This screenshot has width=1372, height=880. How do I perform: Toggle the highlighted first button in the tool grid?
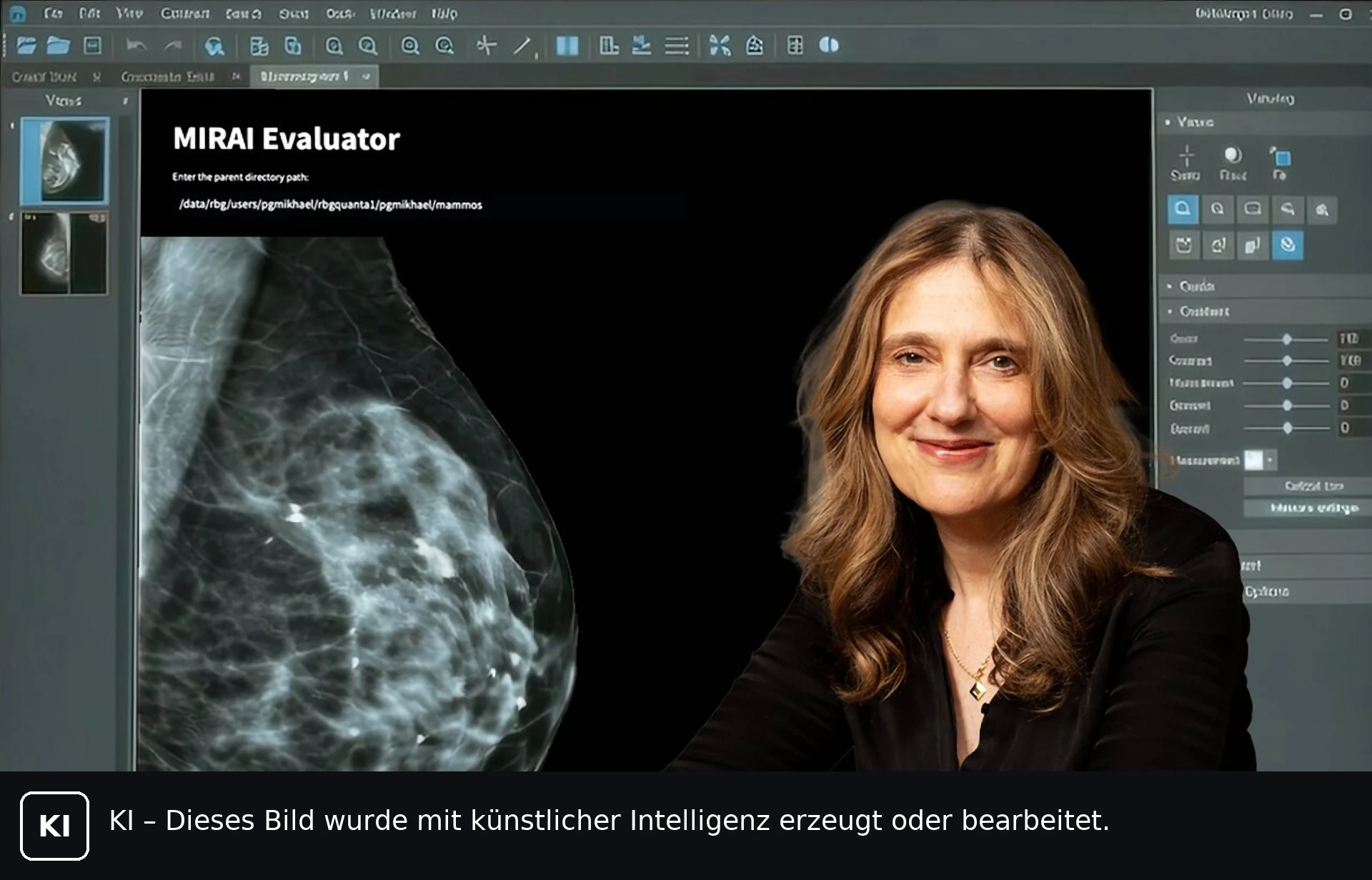1183,209
